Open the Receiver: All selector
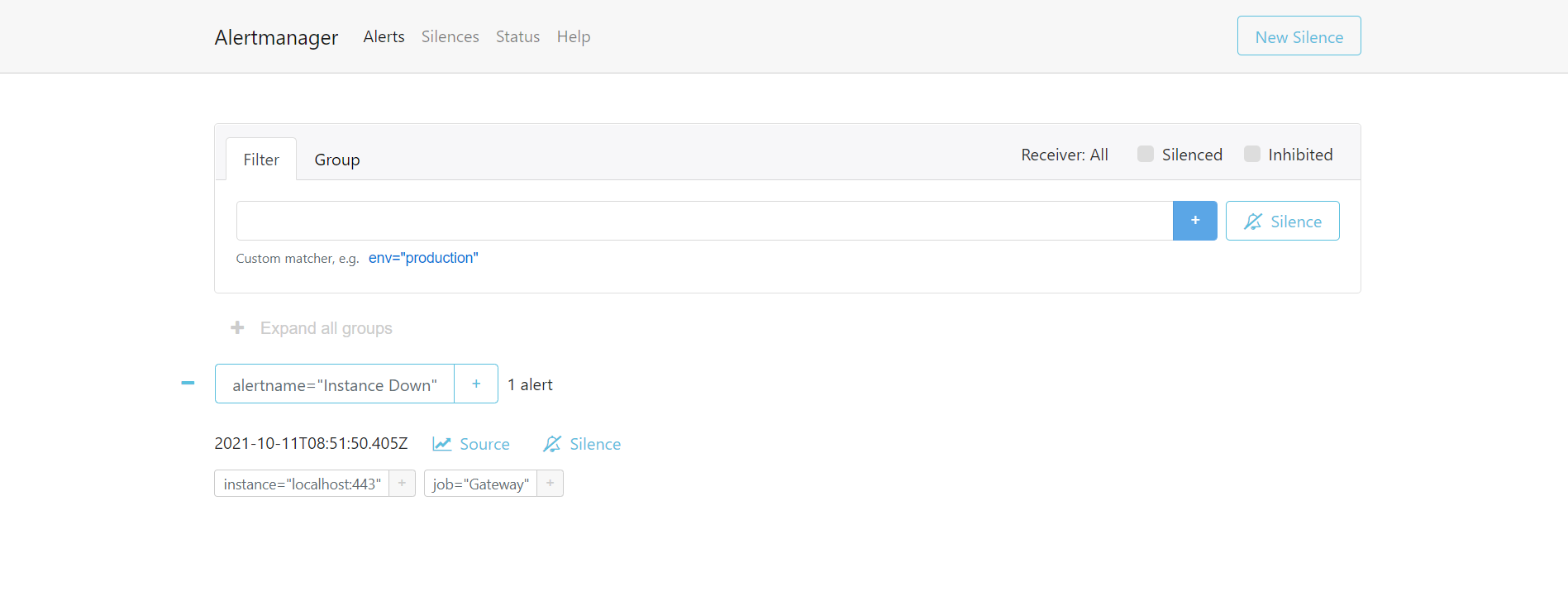Viewport: 1568px width, 601px height. [1064, 155]
